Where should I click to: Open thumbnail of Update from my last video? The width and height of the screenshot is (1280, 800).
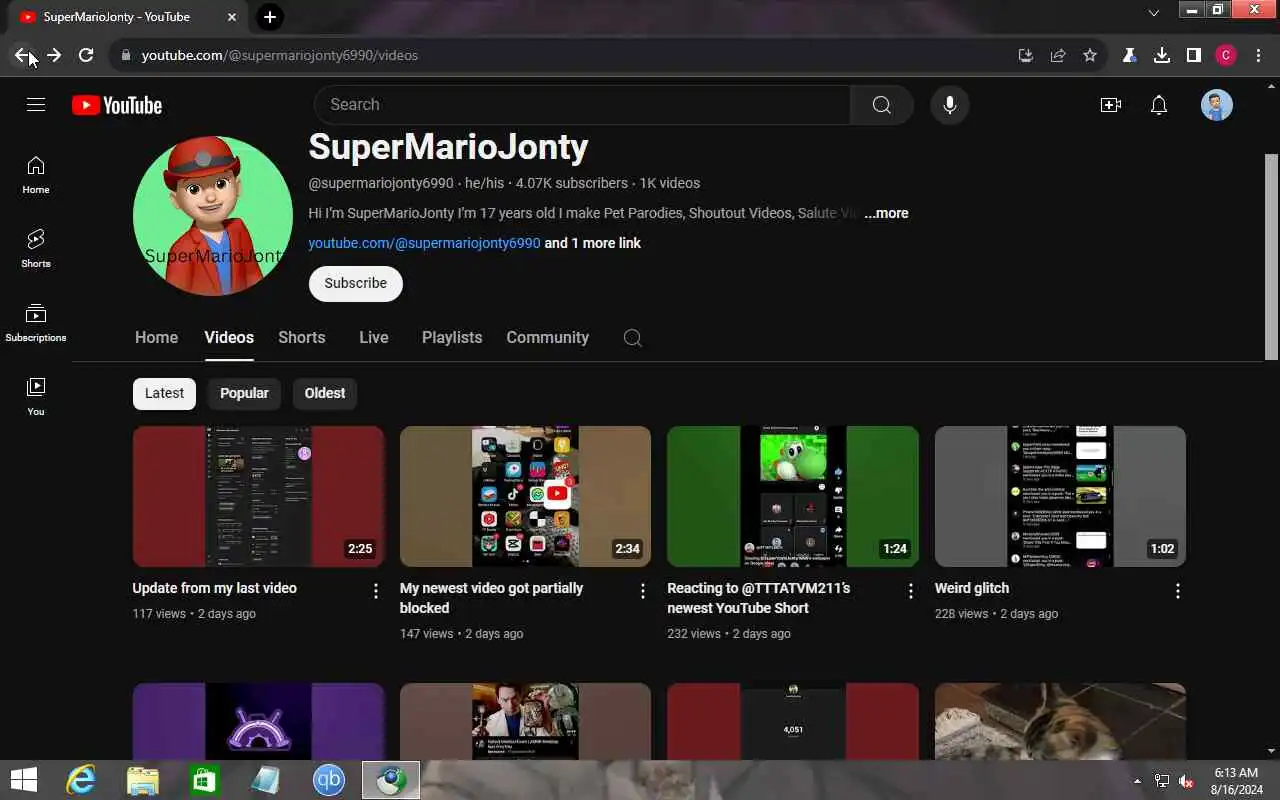(x=258, y=497)
